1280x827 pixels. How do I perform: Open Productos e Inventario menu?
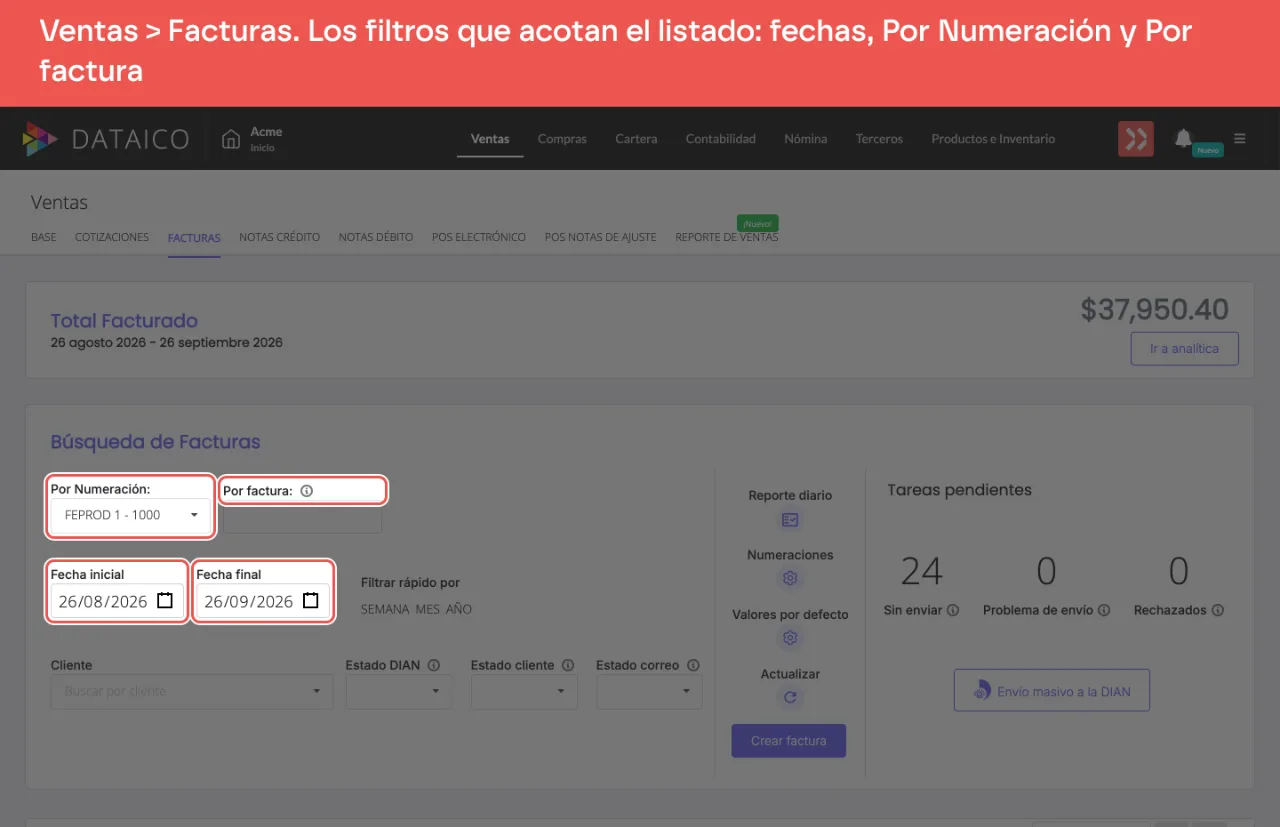pyautogui.click(x=993, y=139)
